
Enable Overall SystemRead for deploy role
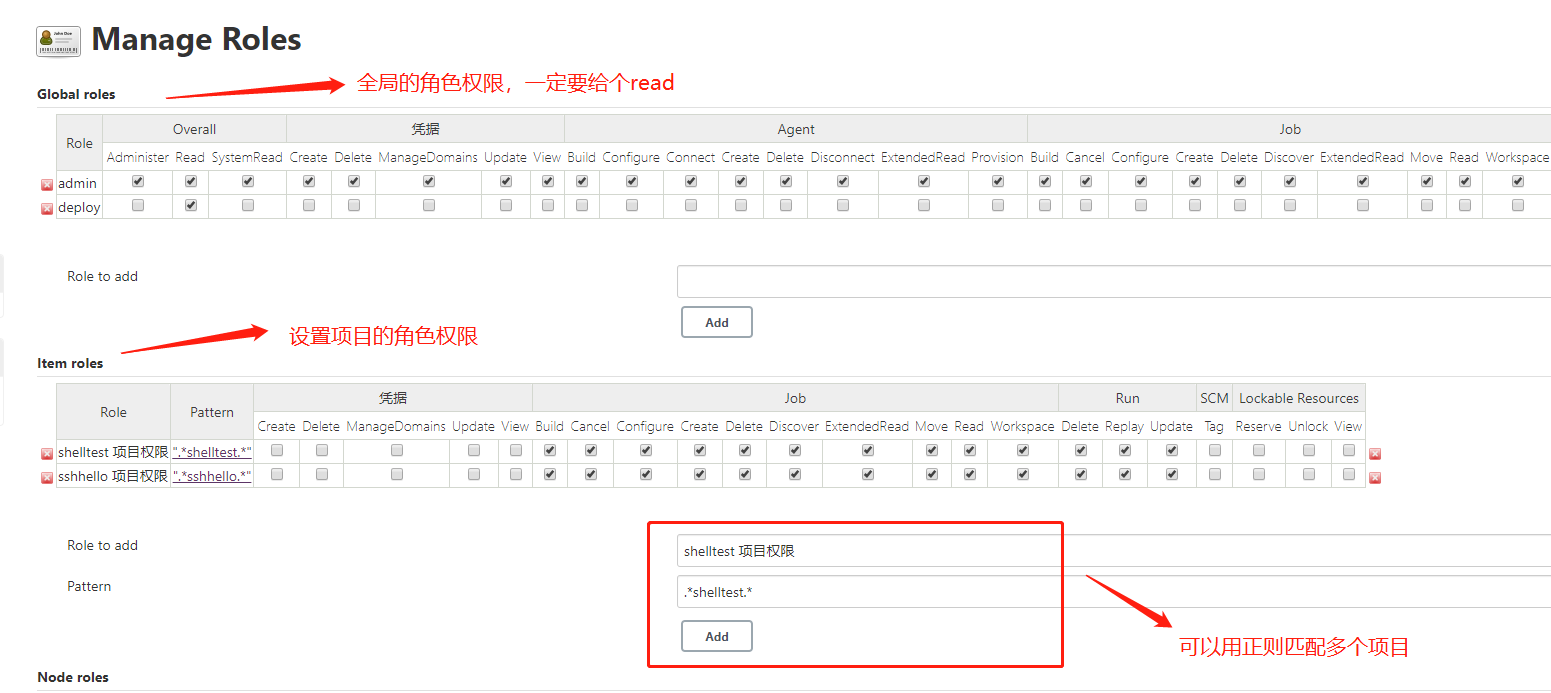(248, 205)
